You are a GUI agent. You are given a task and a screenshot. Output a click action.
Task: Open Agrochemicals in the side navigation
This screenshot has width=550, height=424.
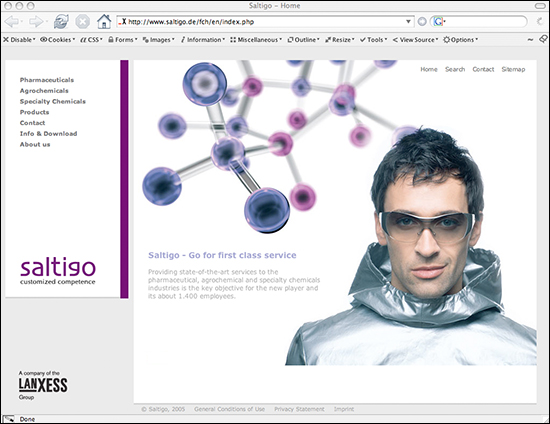44,91
